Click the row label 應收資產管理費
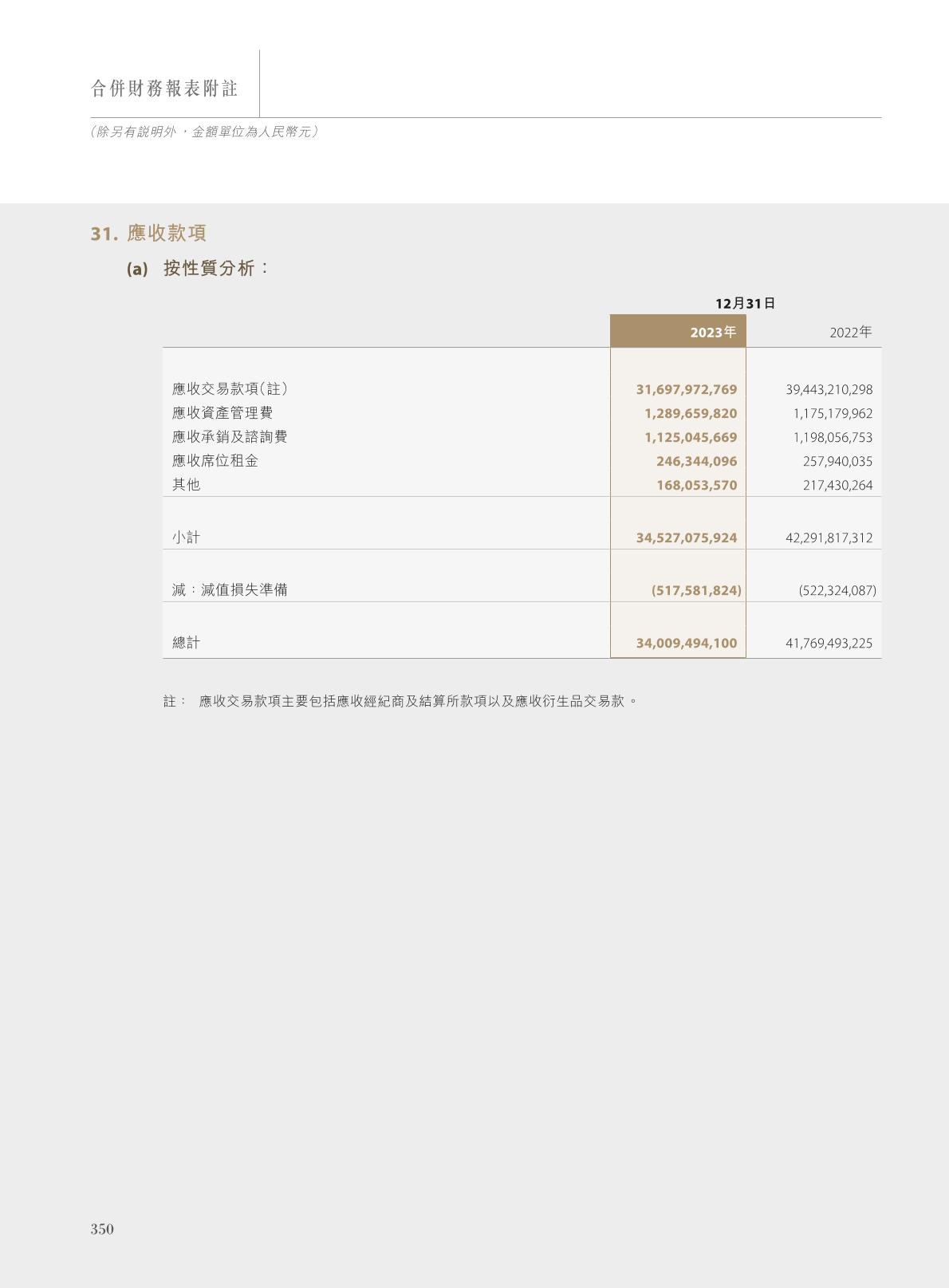Viewport: 949px width, 1288px height. tap(222, 413)
